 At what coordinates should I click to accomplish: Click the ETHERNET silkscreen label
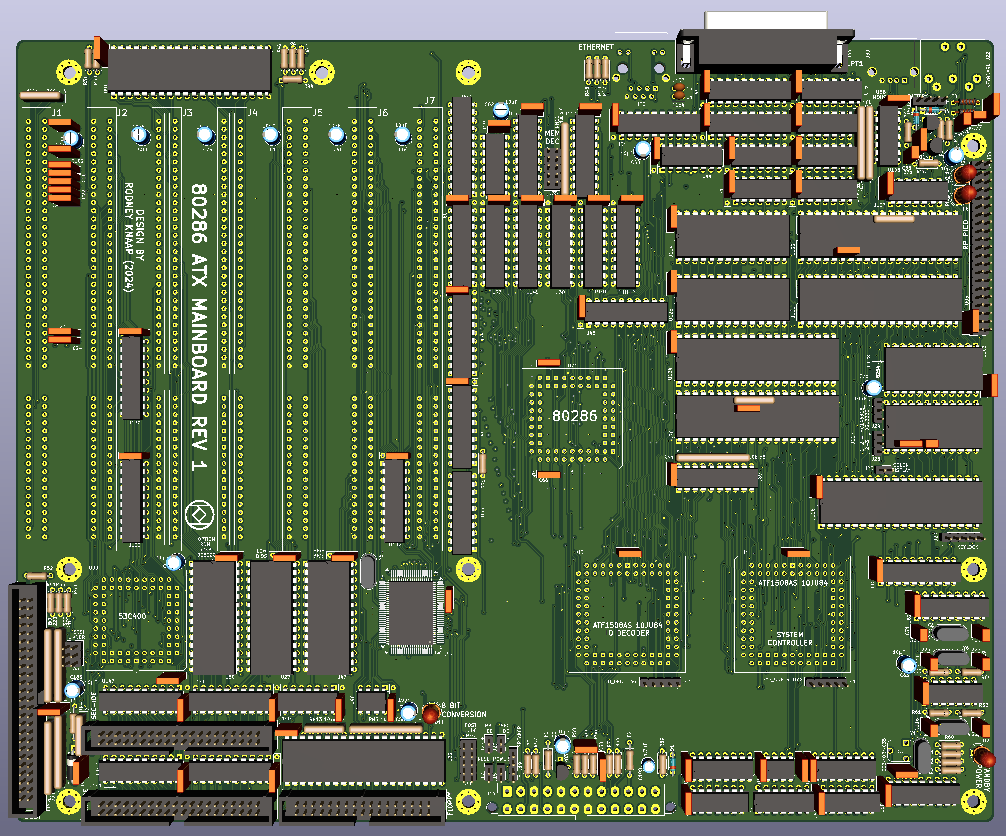point(598,47)
